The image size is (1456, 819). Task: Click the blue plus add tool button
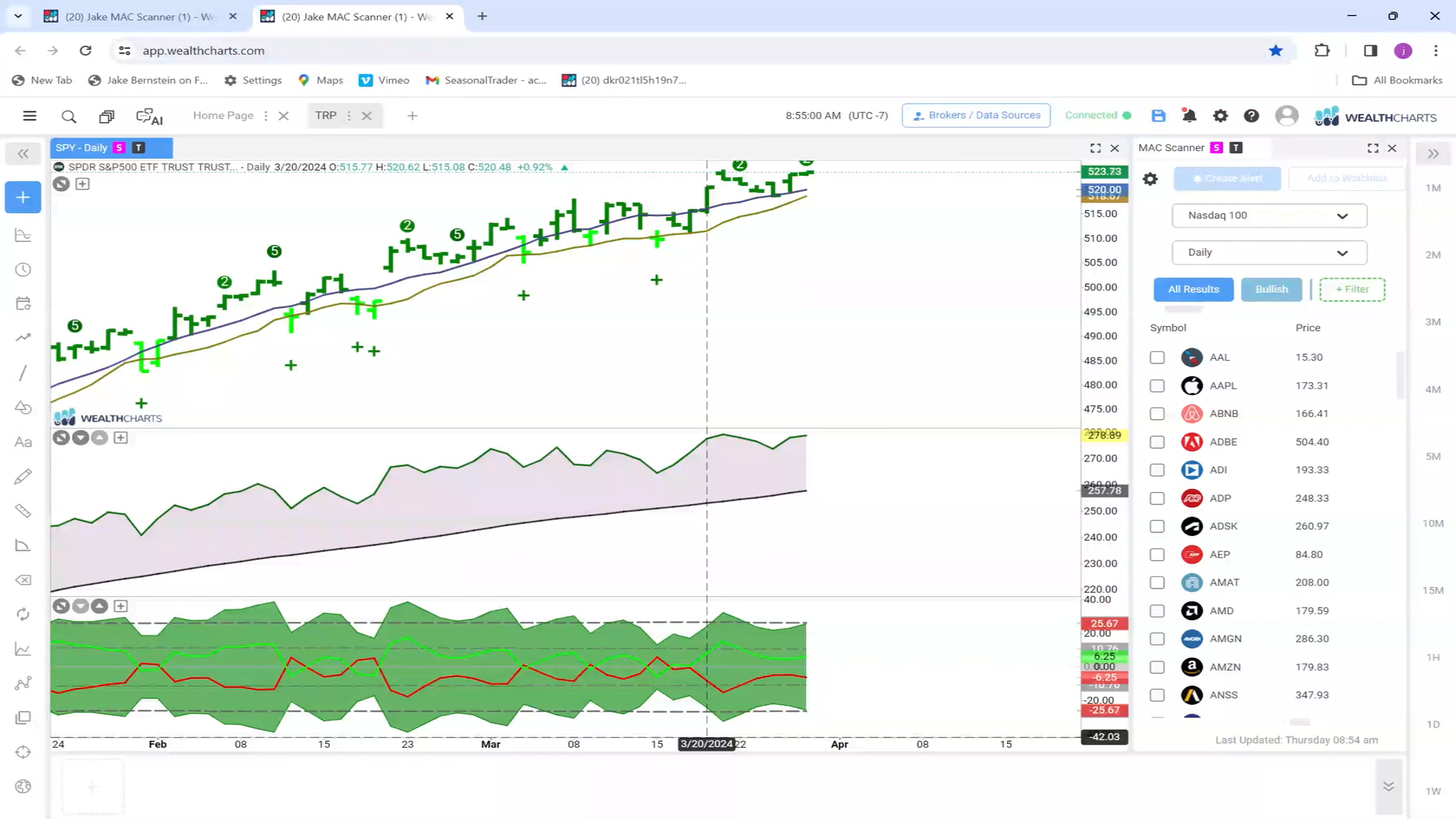point(23,197)
